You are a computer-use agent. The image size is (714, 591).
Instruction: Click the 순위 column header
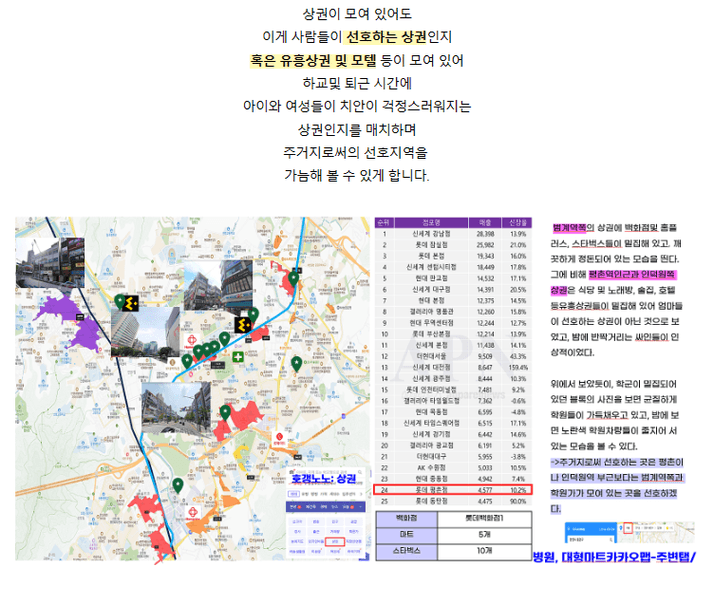tap(384, 222)
